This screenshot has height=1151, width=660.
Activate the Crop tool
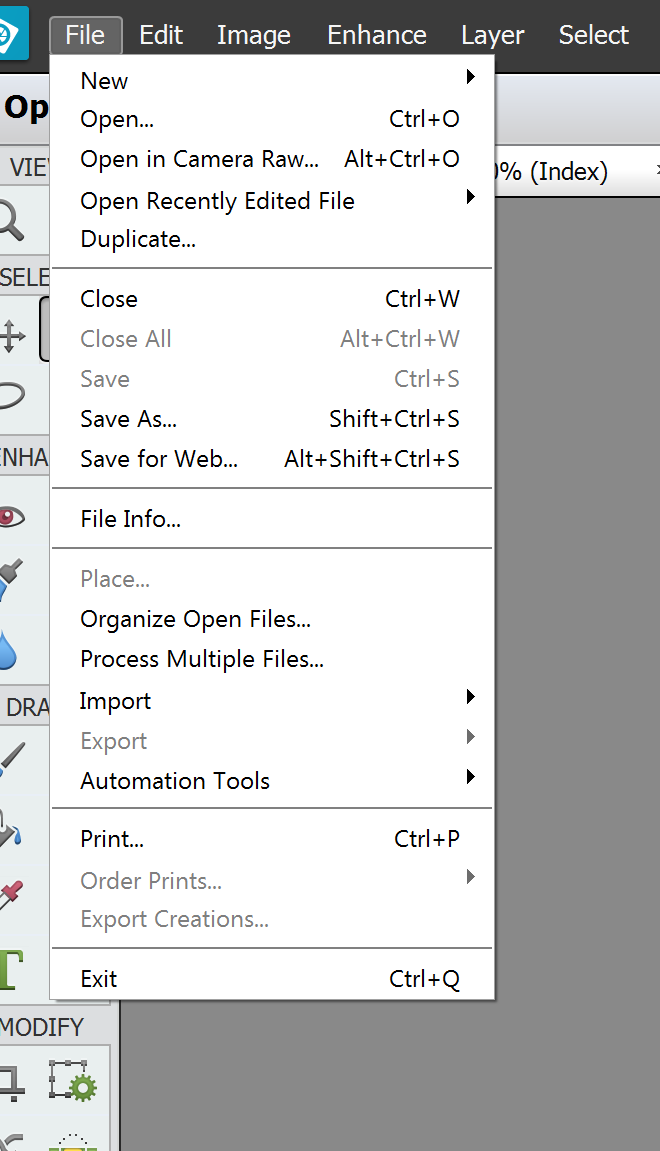click(x=12, y=1083)
